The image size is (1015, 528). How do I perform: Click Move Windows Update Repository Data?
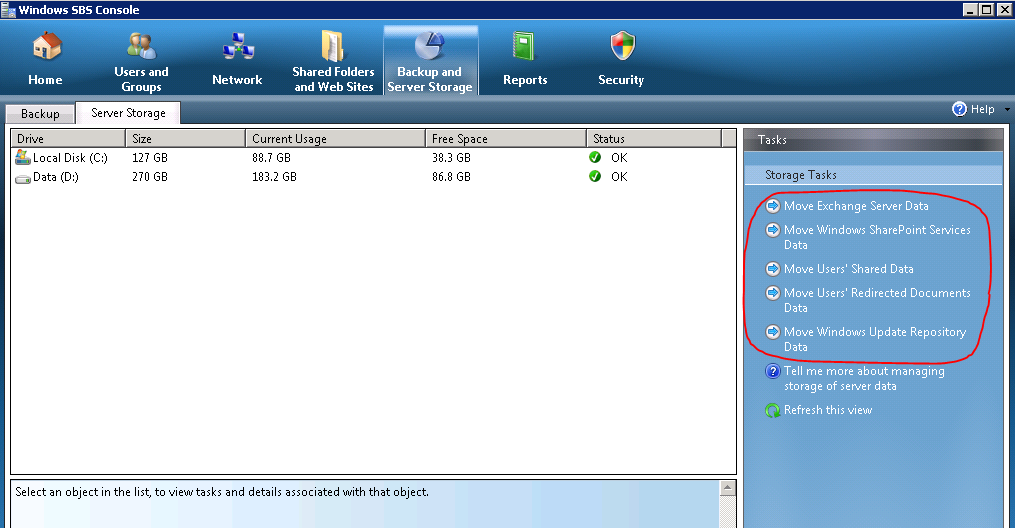tap(874, 332)
